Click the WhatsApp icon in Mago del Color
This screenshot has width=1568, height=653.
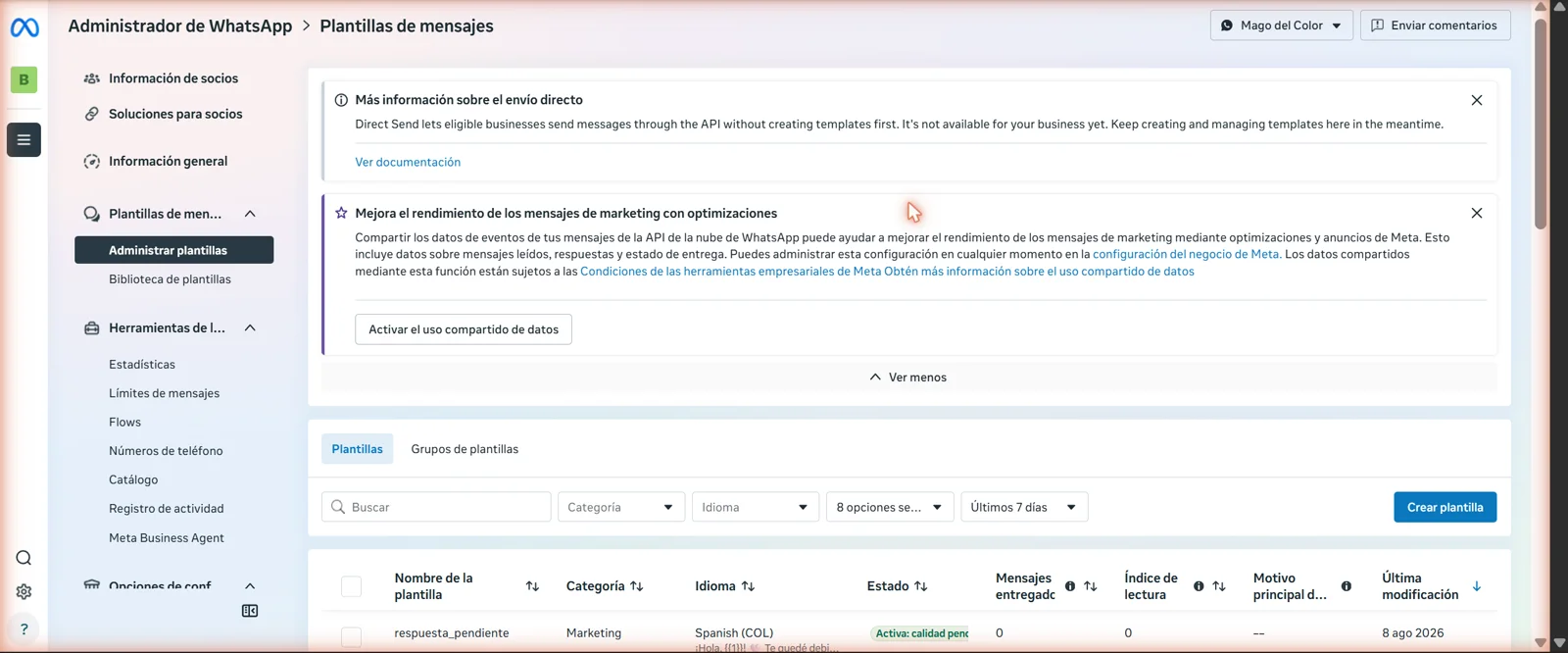click(x=1227, y=25)
